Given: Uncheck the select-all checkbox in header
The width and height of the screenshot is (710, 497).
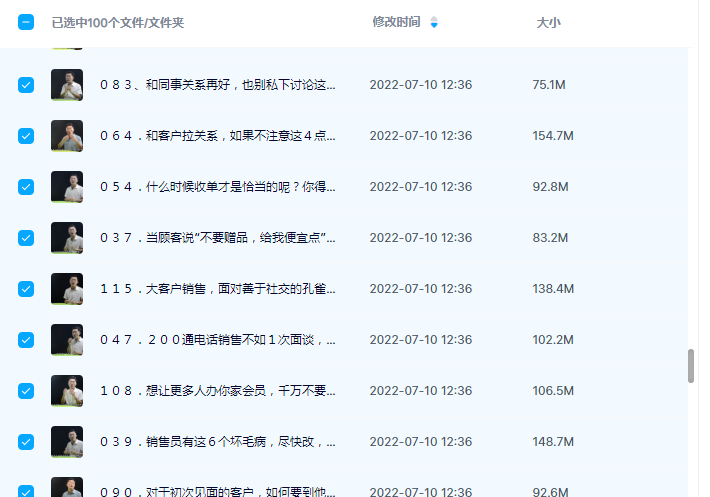Looking at the screenshot, I should tap(26, 22).
